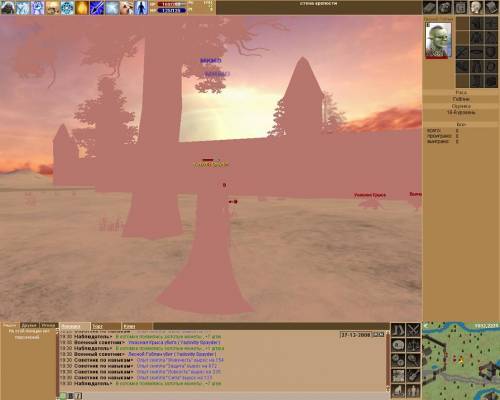
Task: Click the goblin character portrait
Action: point(438,40)
